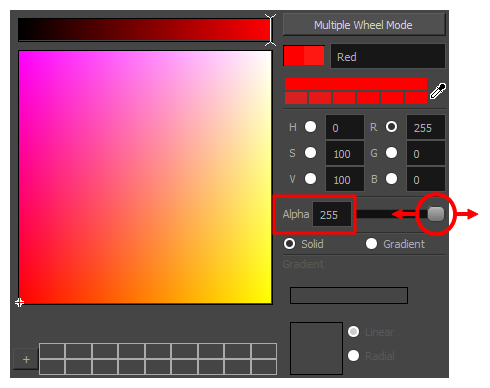Select the H hue radio button
This screenshot has height=388, width=490.
click(310, 127)
